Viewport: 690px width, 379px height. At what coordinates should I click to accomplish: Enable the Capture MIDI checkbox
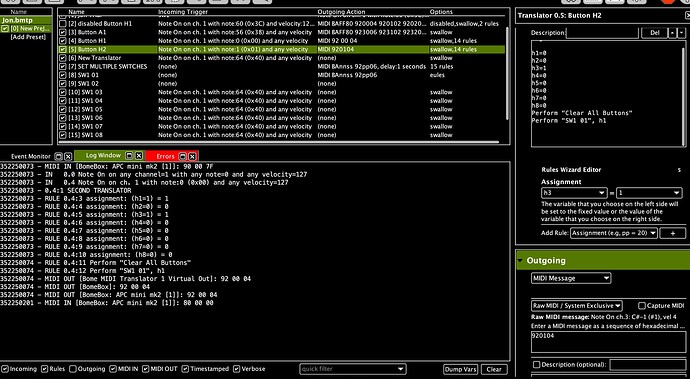(x=642, y=305)
